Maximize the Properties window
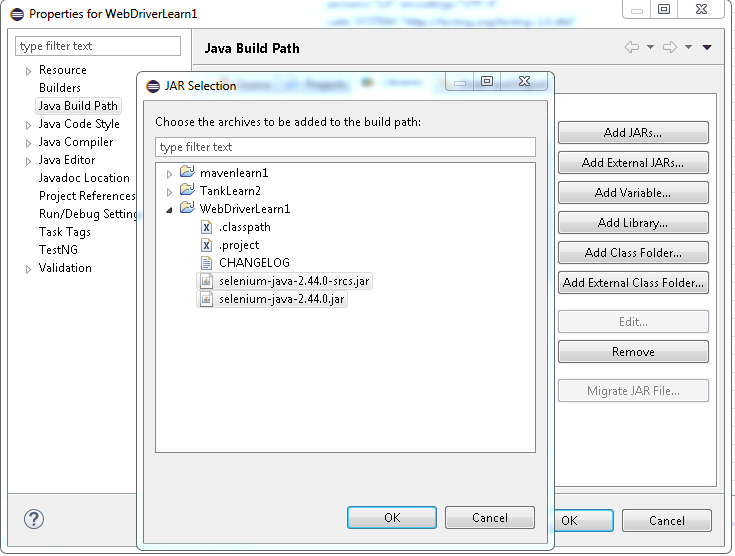 tap(664, 9)
